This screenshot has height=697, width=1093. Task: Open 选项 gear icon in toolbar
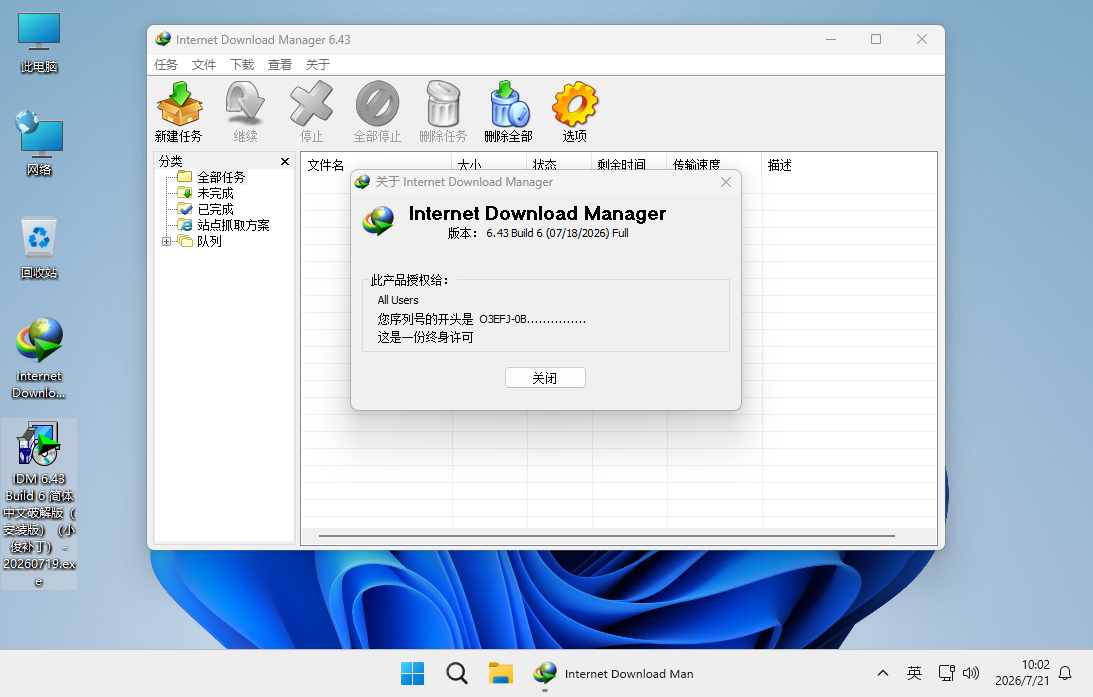point(574,112)
